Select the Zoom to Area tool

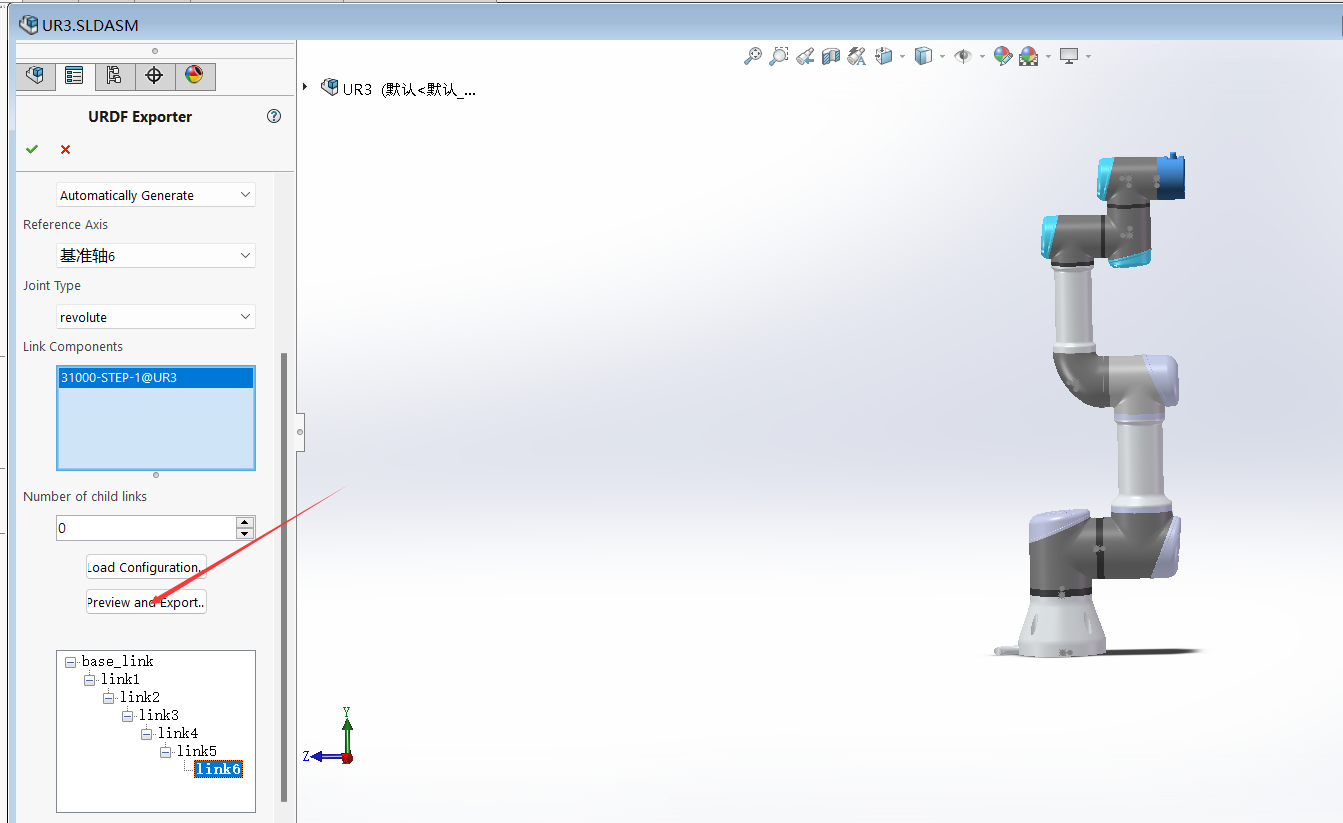(779, 56)
